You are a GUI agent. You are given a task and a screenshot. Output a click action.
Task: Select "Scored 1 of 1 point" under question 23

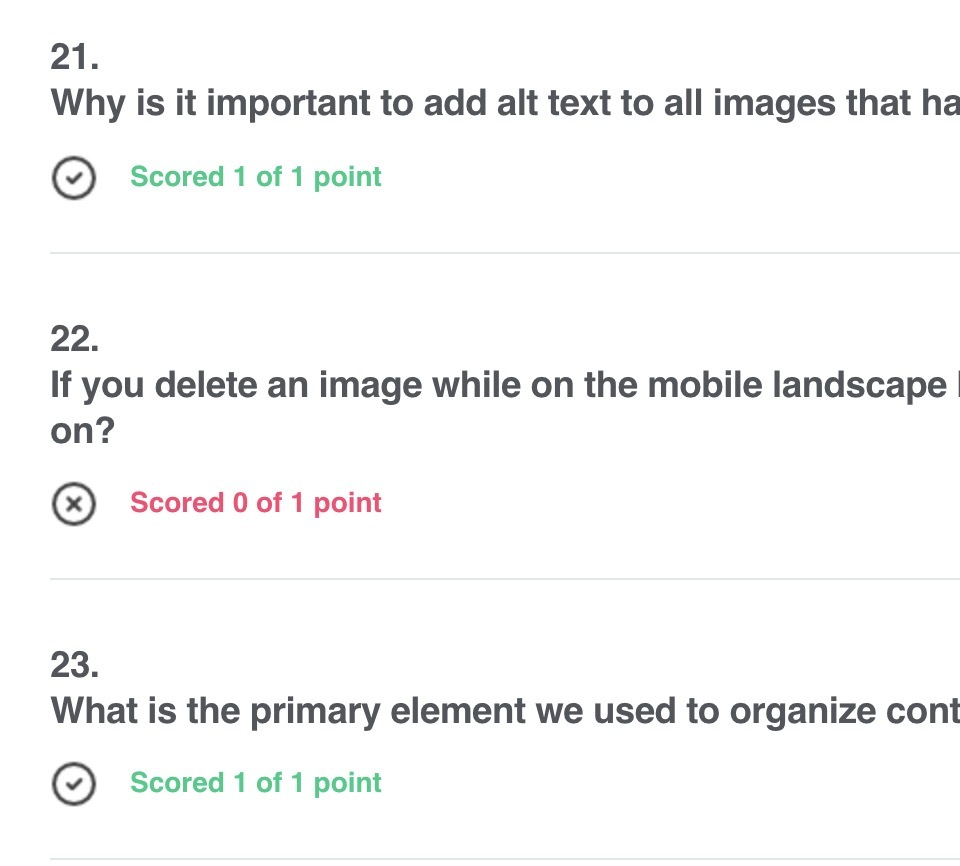(256, 783)
